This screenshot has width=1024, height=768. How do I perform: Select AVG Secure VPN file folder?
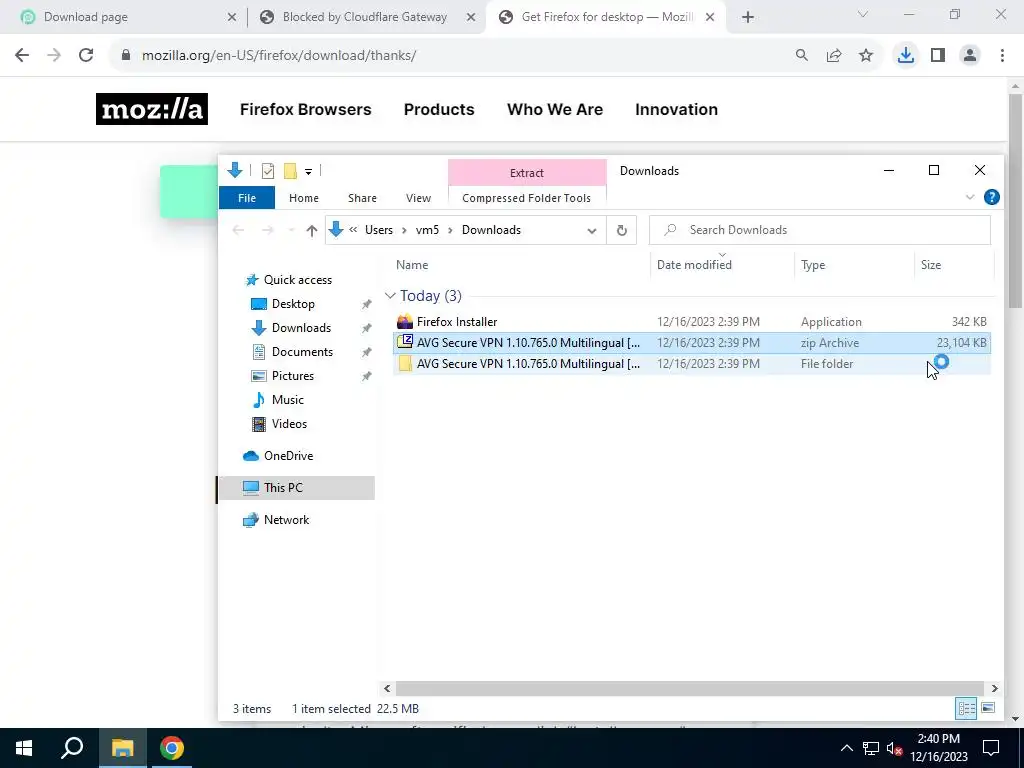[692, 364]
